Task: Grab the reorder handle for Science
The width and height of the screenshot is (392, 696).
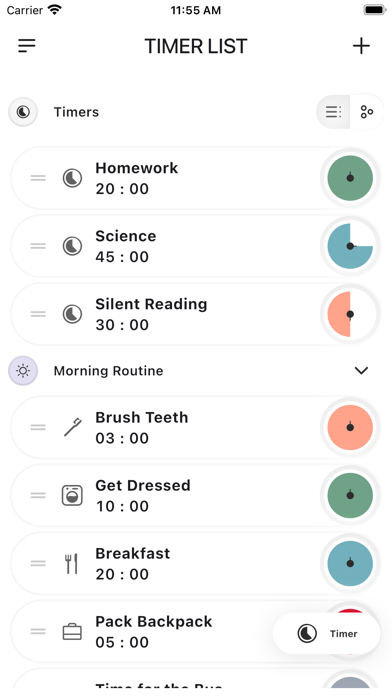Action: tap(38, 246)
